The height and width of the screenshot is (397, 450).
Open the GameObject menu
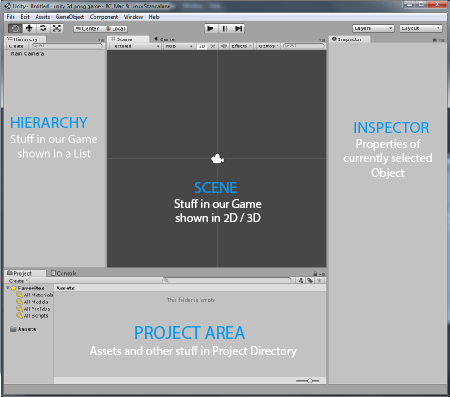(70, 17)
